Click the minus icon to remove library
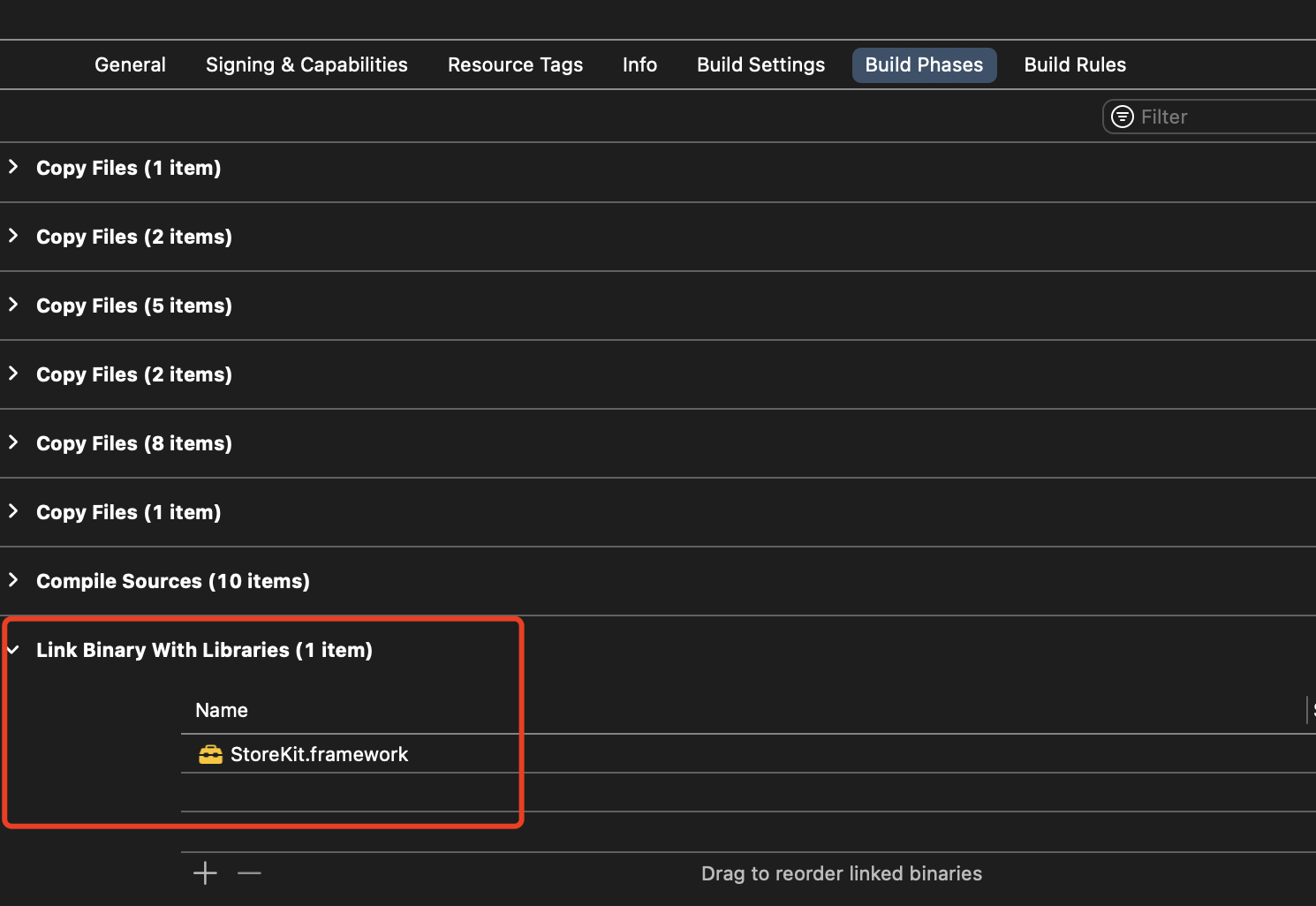 (249, 873)
